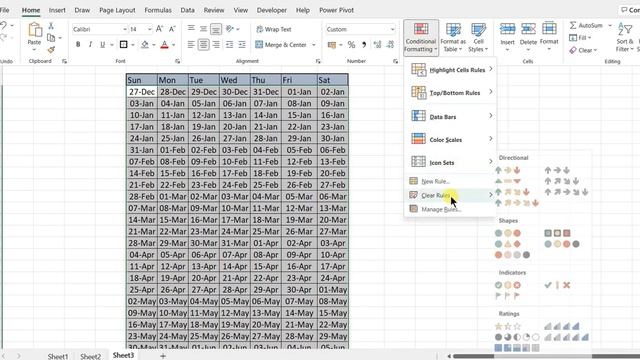Click Decrease Indent icon
The height and width of the screenshot is (360, 640).
[x=229, y=44]
